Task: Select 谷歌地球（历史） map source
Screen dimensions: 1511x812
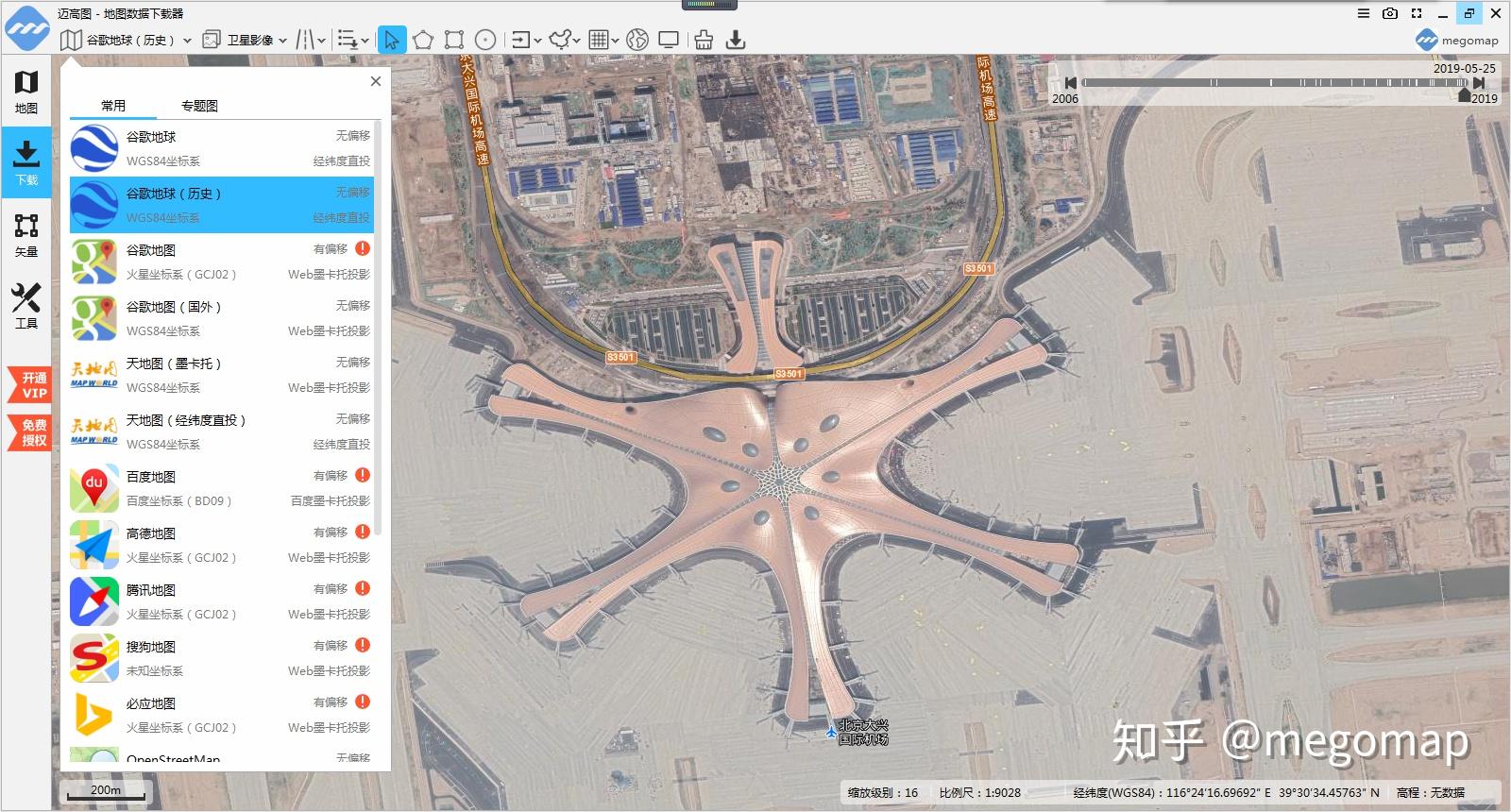Action: pyautogui.click(x=222, y=205)
